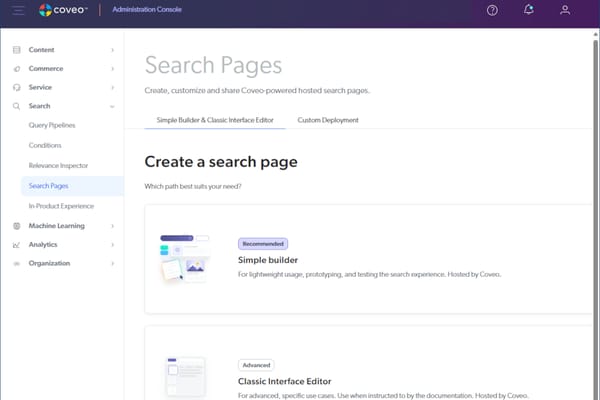Click the Content menu label

point(41,50)
